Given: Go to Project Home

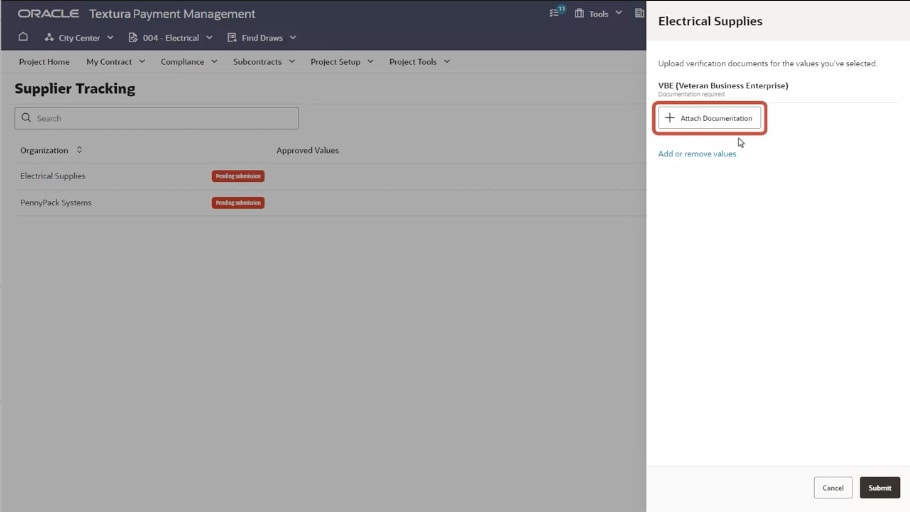Looking at the screenshot, I should [x=44, y=62].
